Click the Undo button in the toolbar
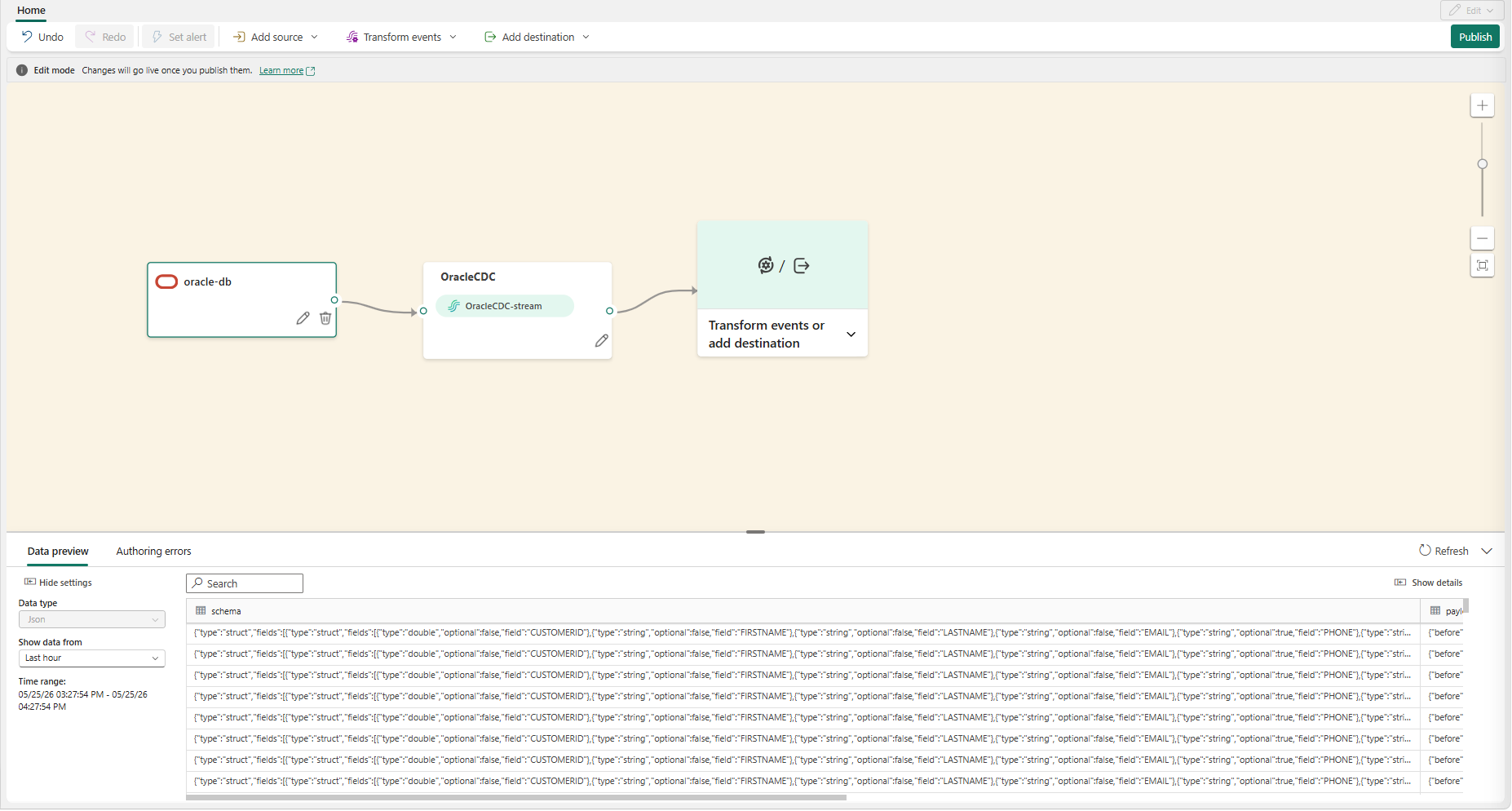Viewport: 1512px width, 811px height. point(42,37)
